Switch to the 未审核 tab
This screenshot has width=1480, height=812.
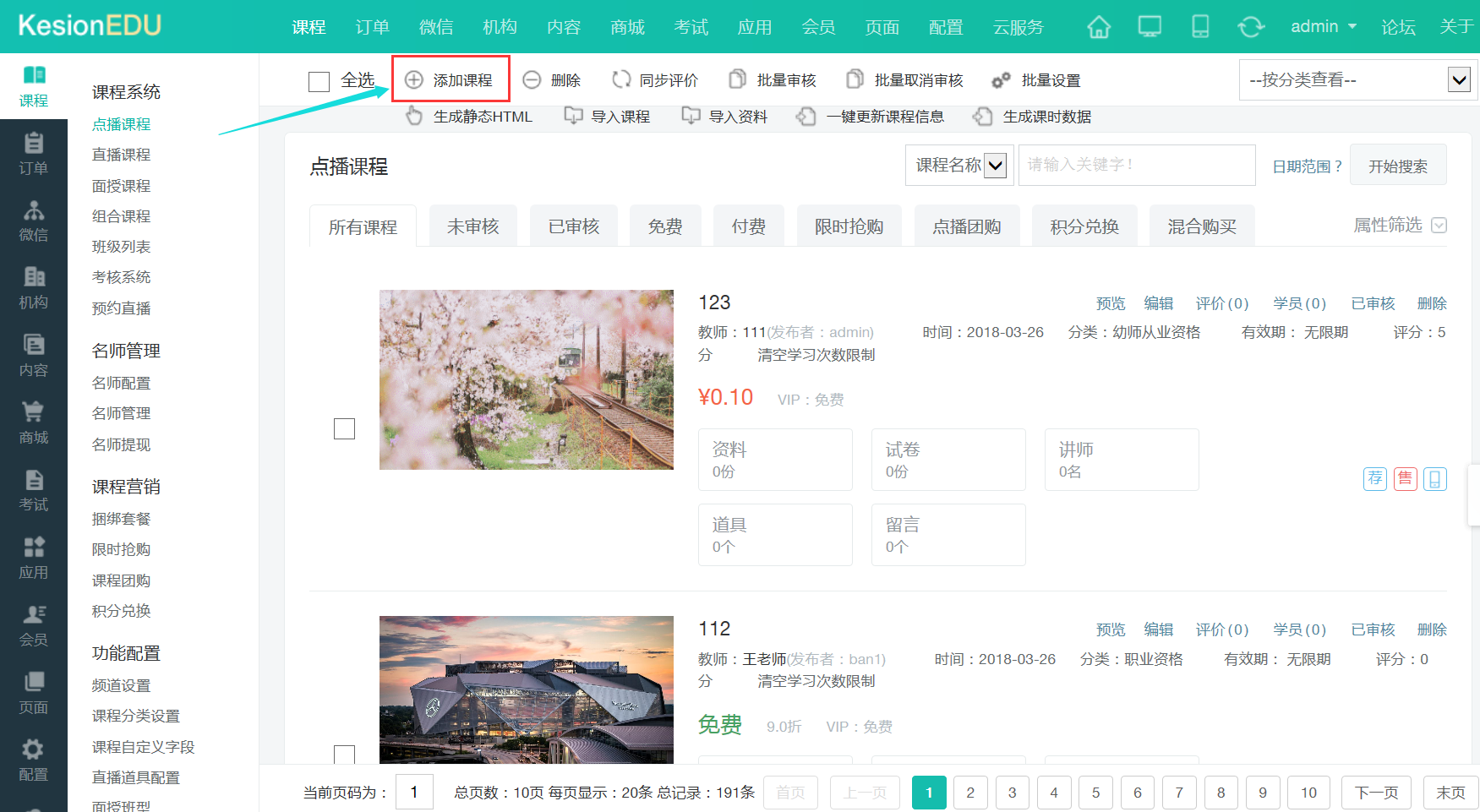(x=472, y=226)
